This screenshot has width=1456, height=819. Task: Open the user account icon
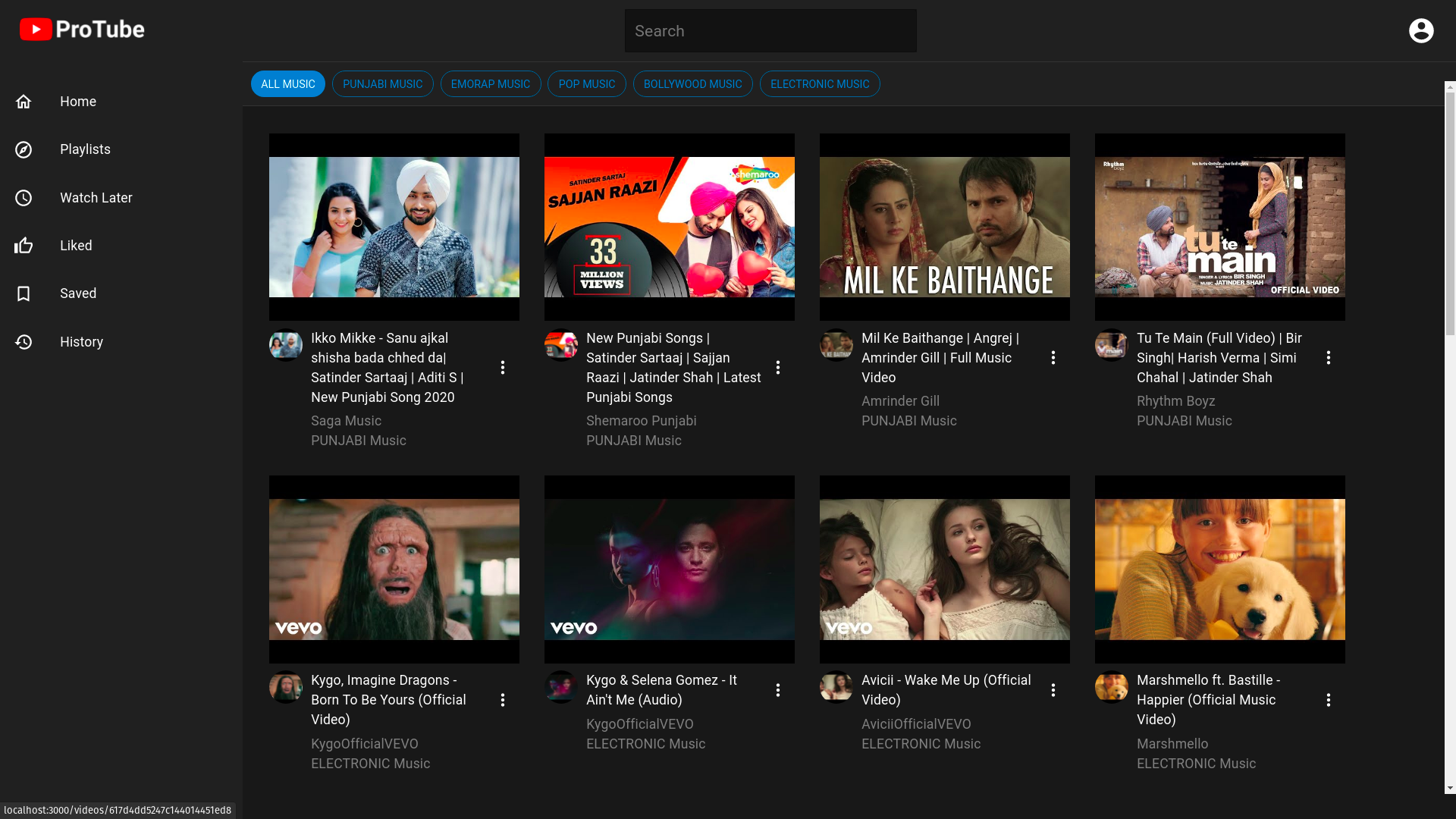[x=1421, y=31]
